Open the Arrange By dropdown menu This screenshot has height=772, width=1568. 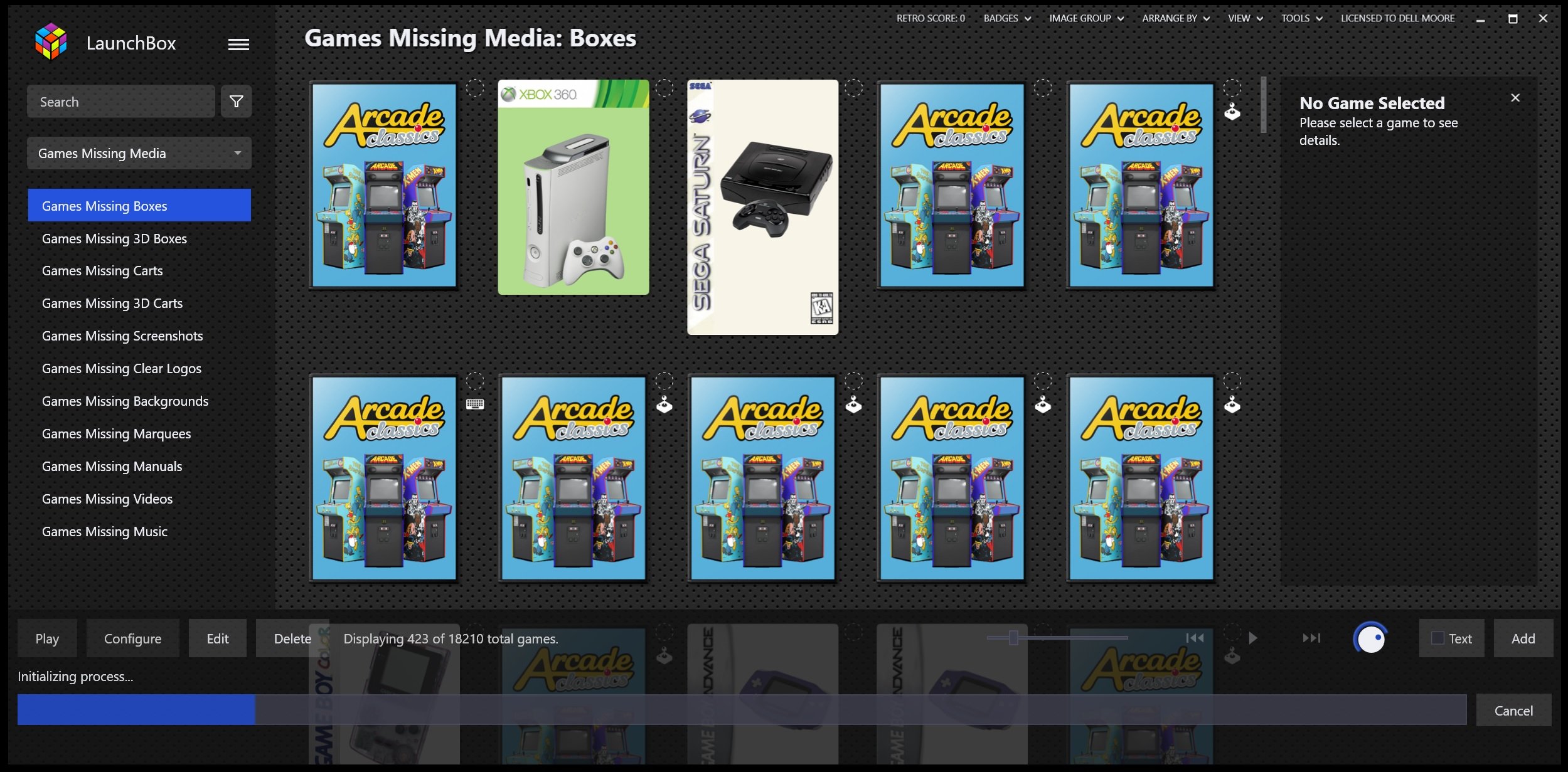[x=1176, y=18]
